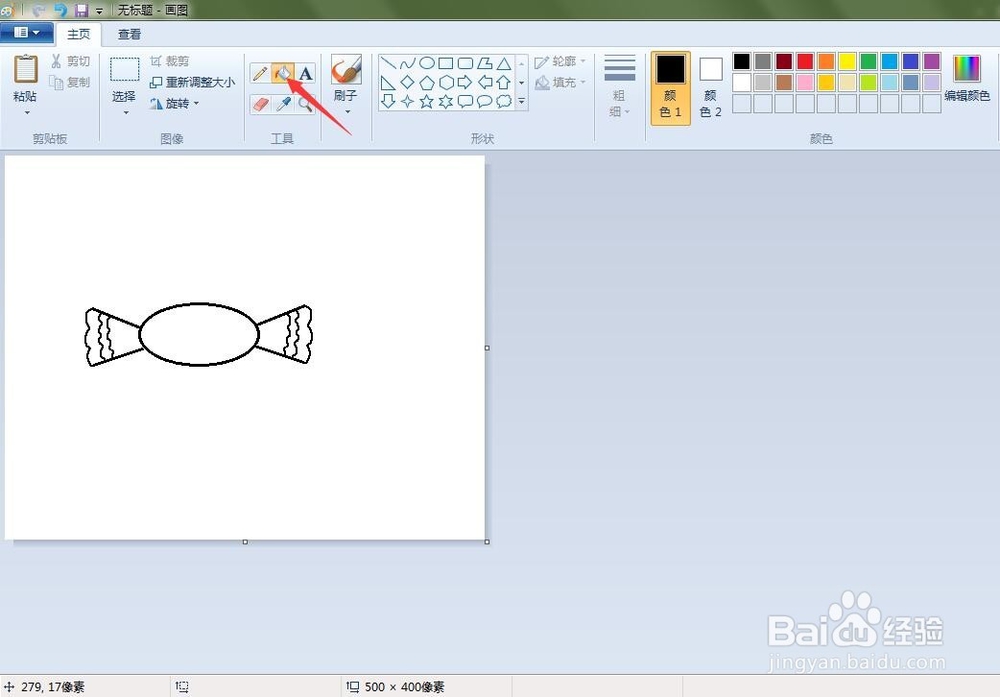Open the Brushes dropdown arrow
Viewport: 1000px width, 697px height.
348,112
